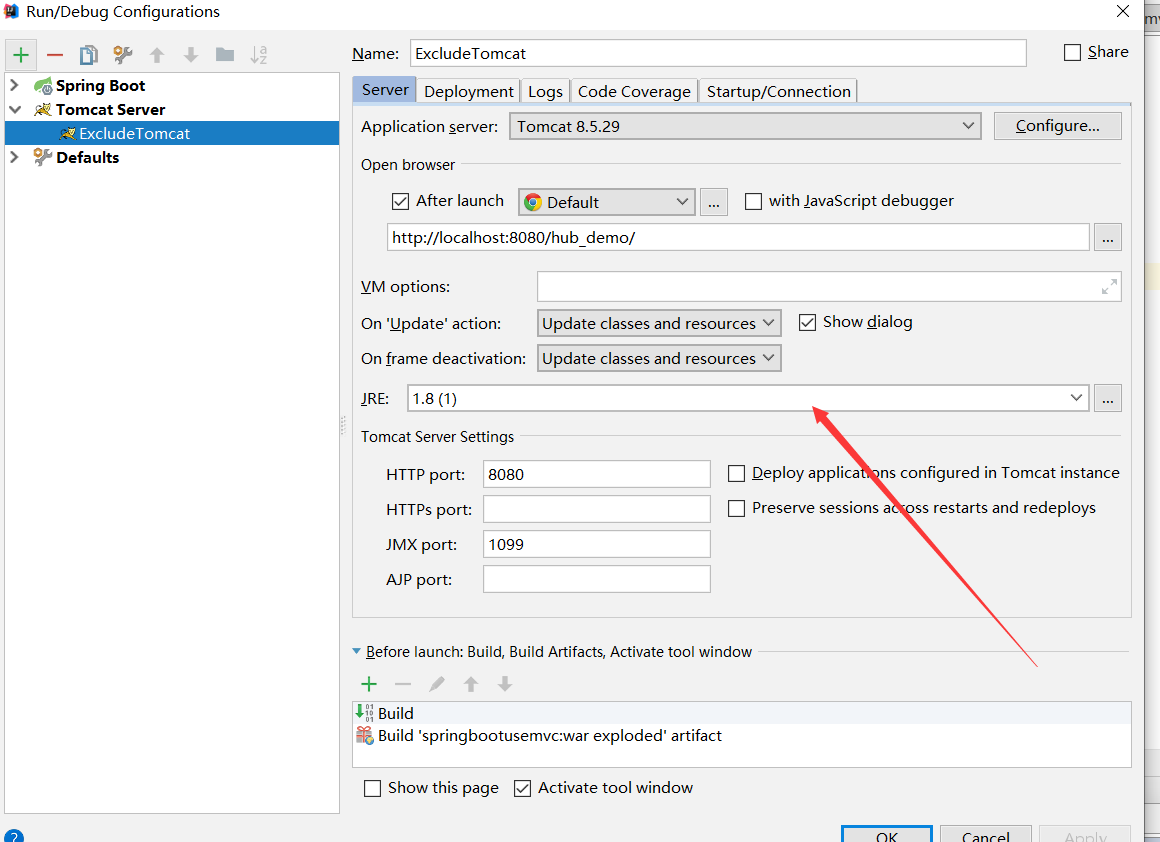Select the Build before-launch task row
This screenshot has height=842, width=1160.
coord(742,713)
